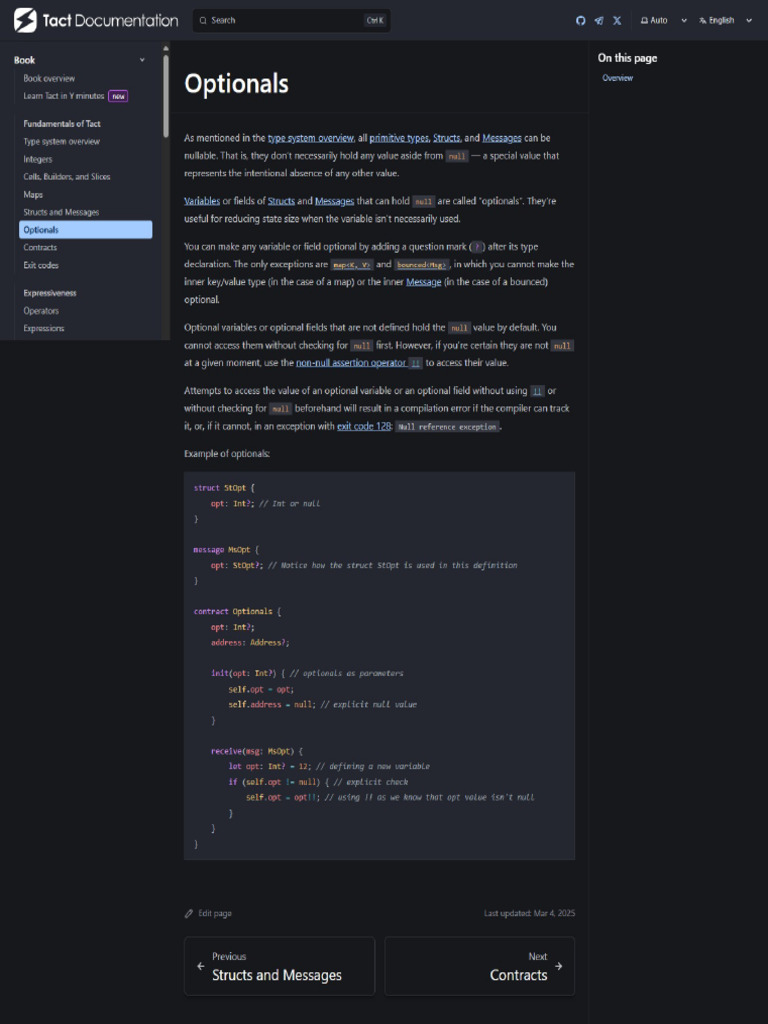Go to Exit codes sidebar item

tap(41, 265)
